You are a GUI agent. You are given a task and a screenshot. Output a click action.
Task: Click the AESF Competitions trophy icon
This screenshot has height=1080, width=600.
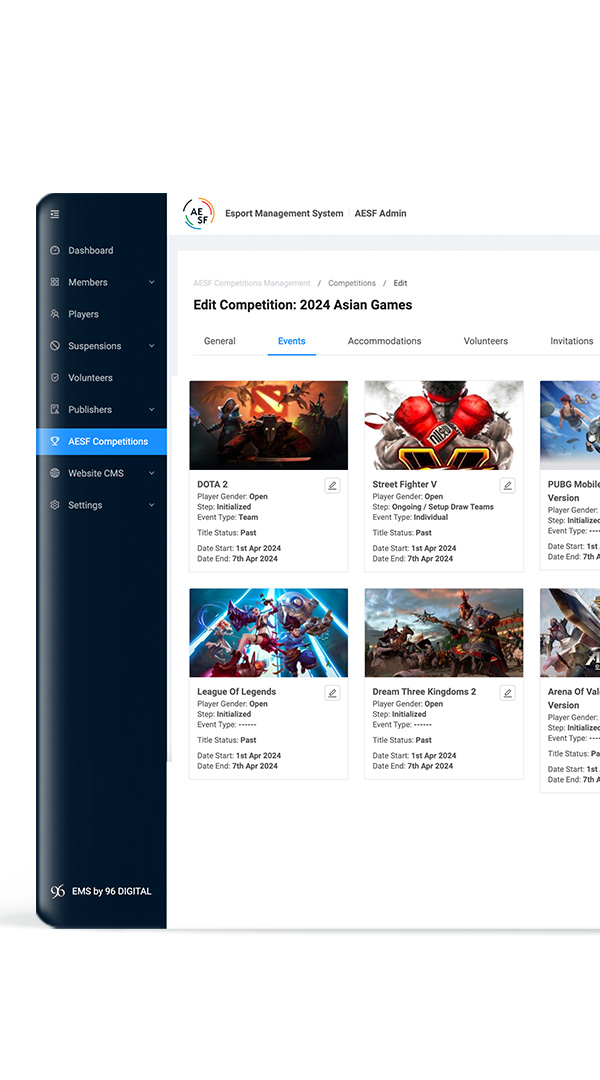point(55,441)
